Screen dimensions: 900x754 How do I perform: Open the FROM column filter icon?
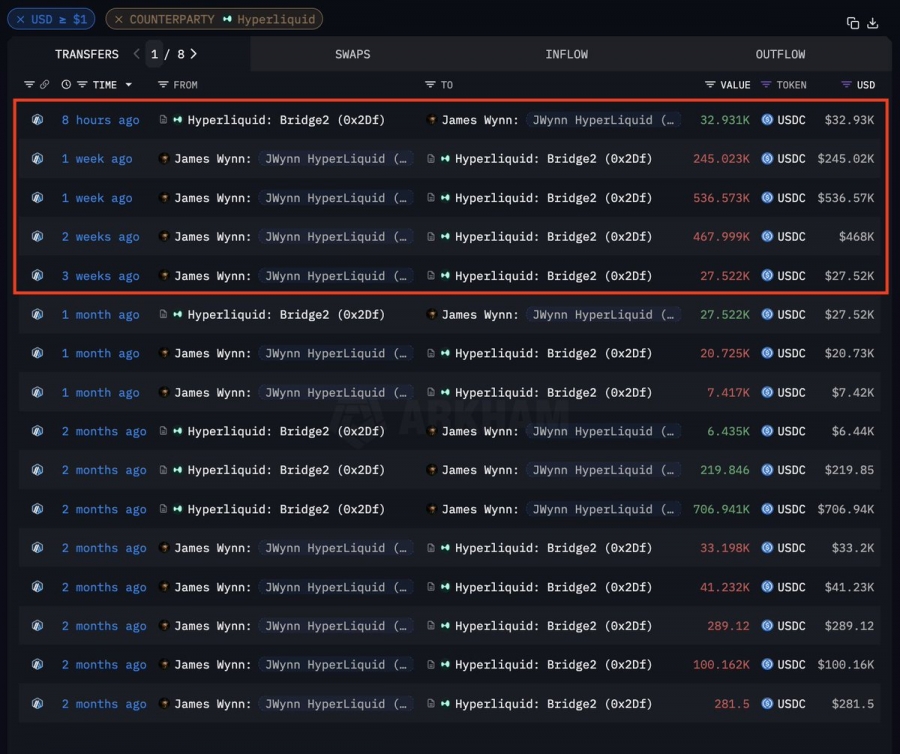point(164,85)
